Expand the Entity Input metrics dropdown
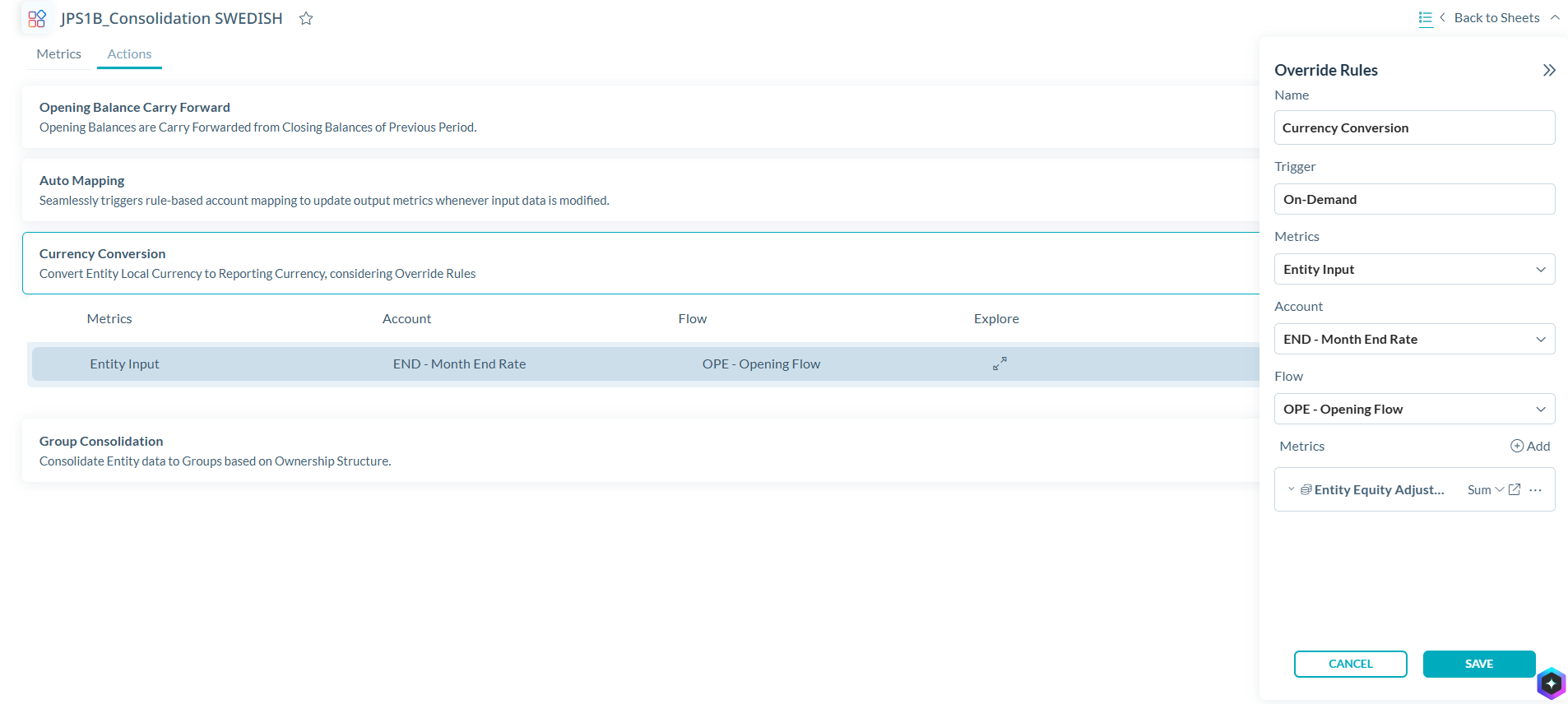The image size is (1568, 704). pyautogui.click(x=1415, y=269)
